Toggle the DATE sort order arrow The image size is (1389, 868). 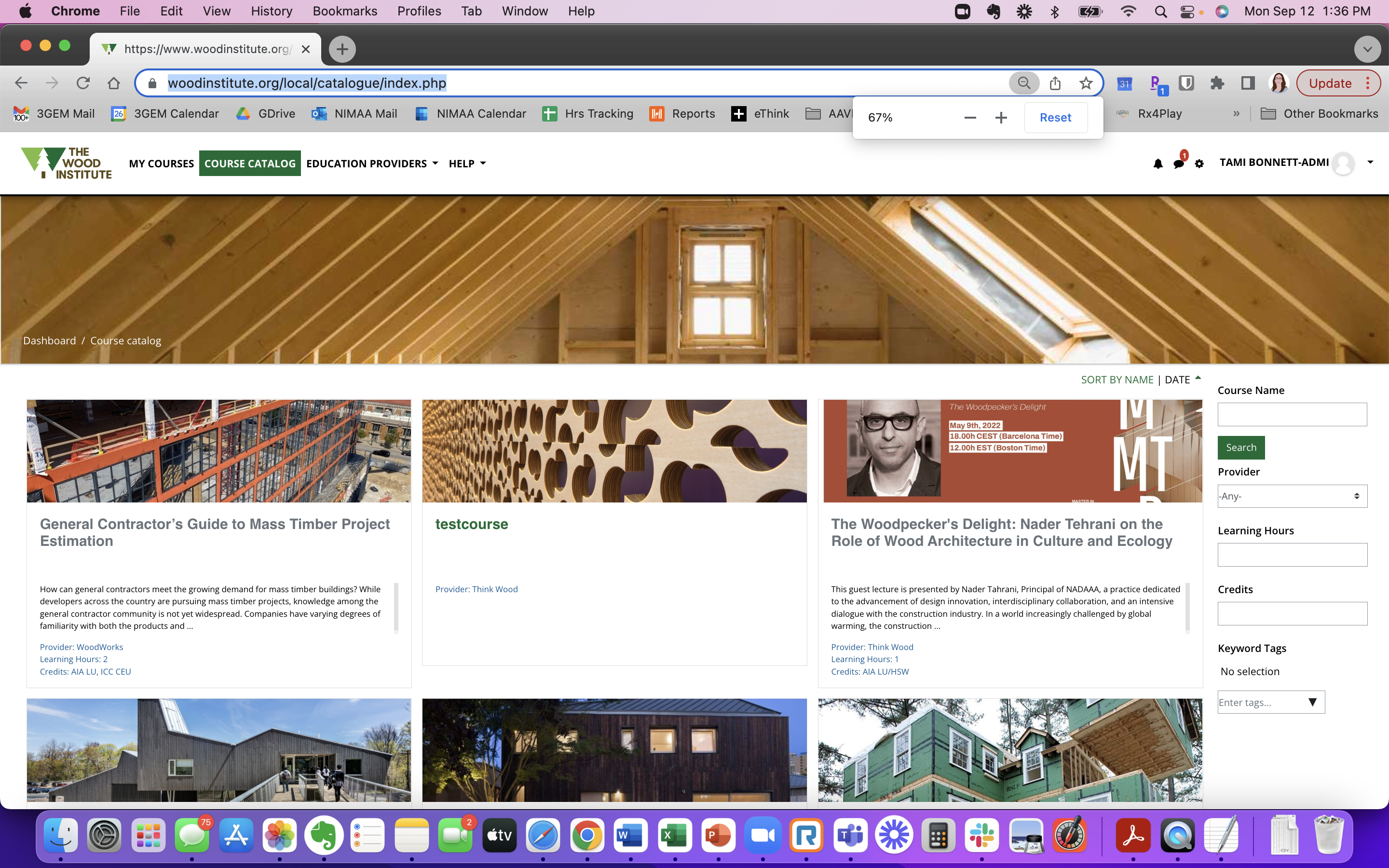(1198, 379)
